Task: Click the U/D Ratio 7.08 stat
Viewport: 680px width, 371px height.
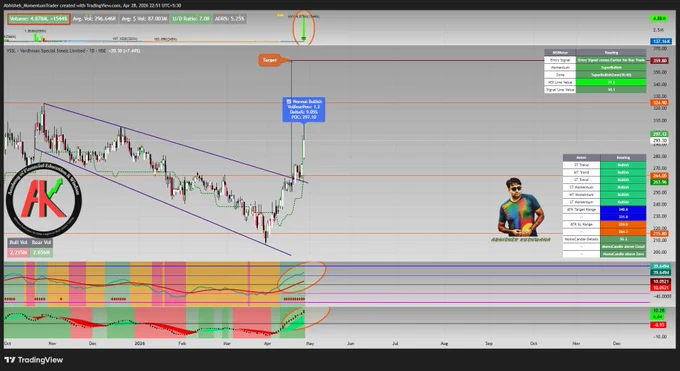Action: point(191,19)
